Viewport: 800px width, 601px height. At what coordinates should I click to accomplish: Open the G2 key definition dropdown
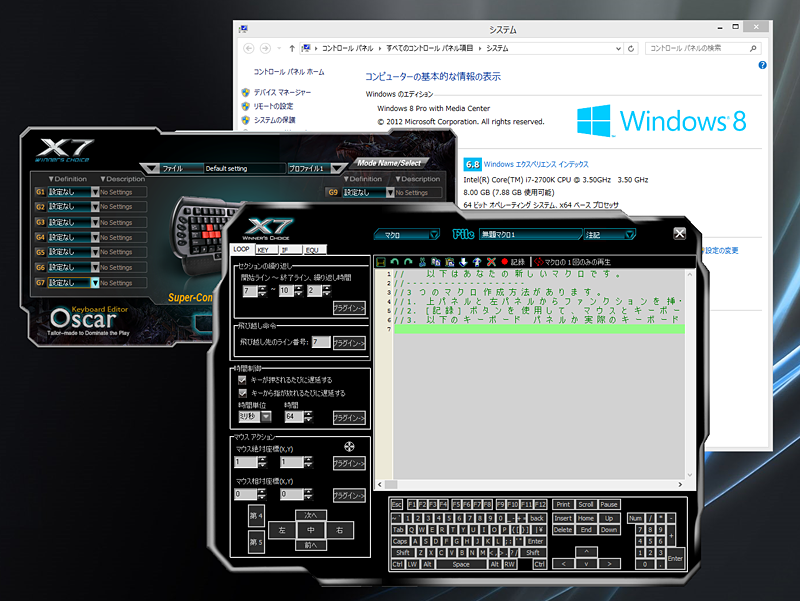click(x=95, y=207)
